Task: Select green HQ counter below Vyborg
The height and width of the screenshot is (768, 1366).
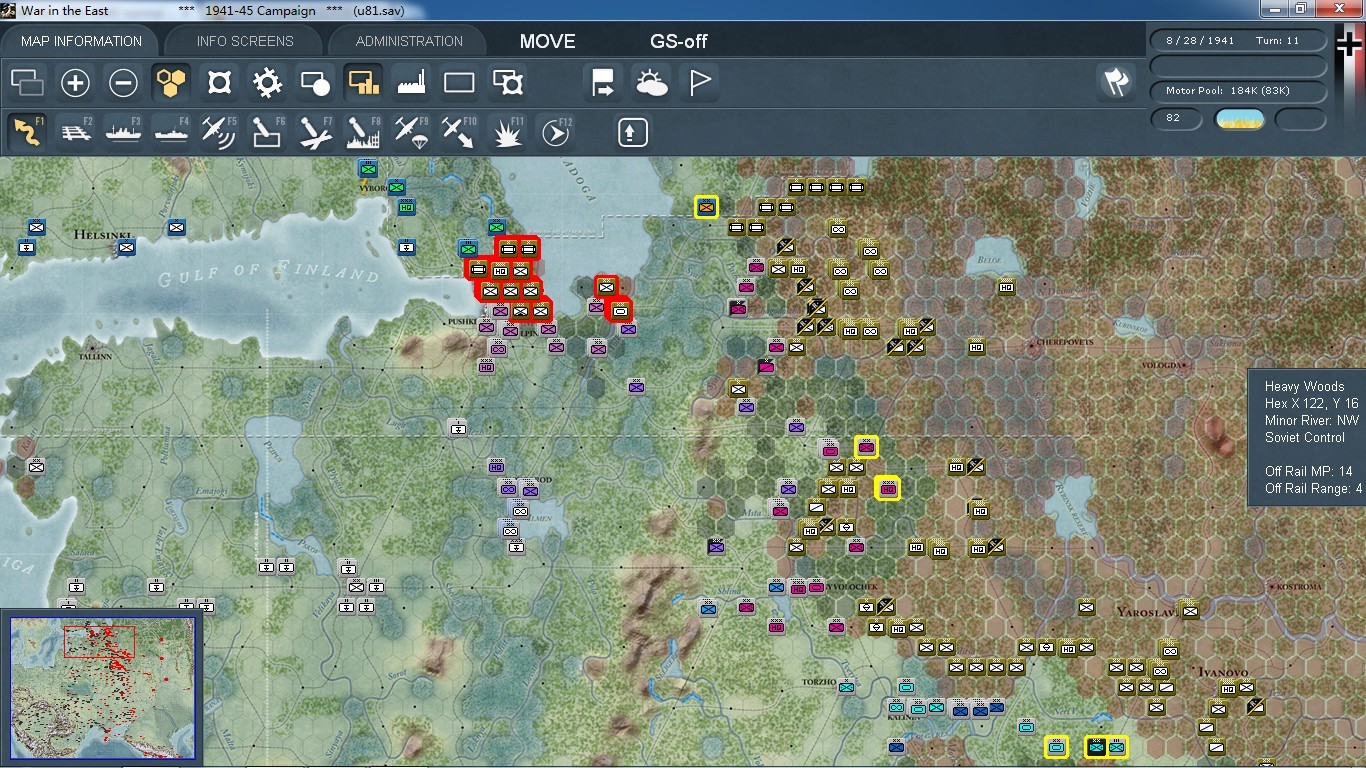Action: click(x=406, y=207)
